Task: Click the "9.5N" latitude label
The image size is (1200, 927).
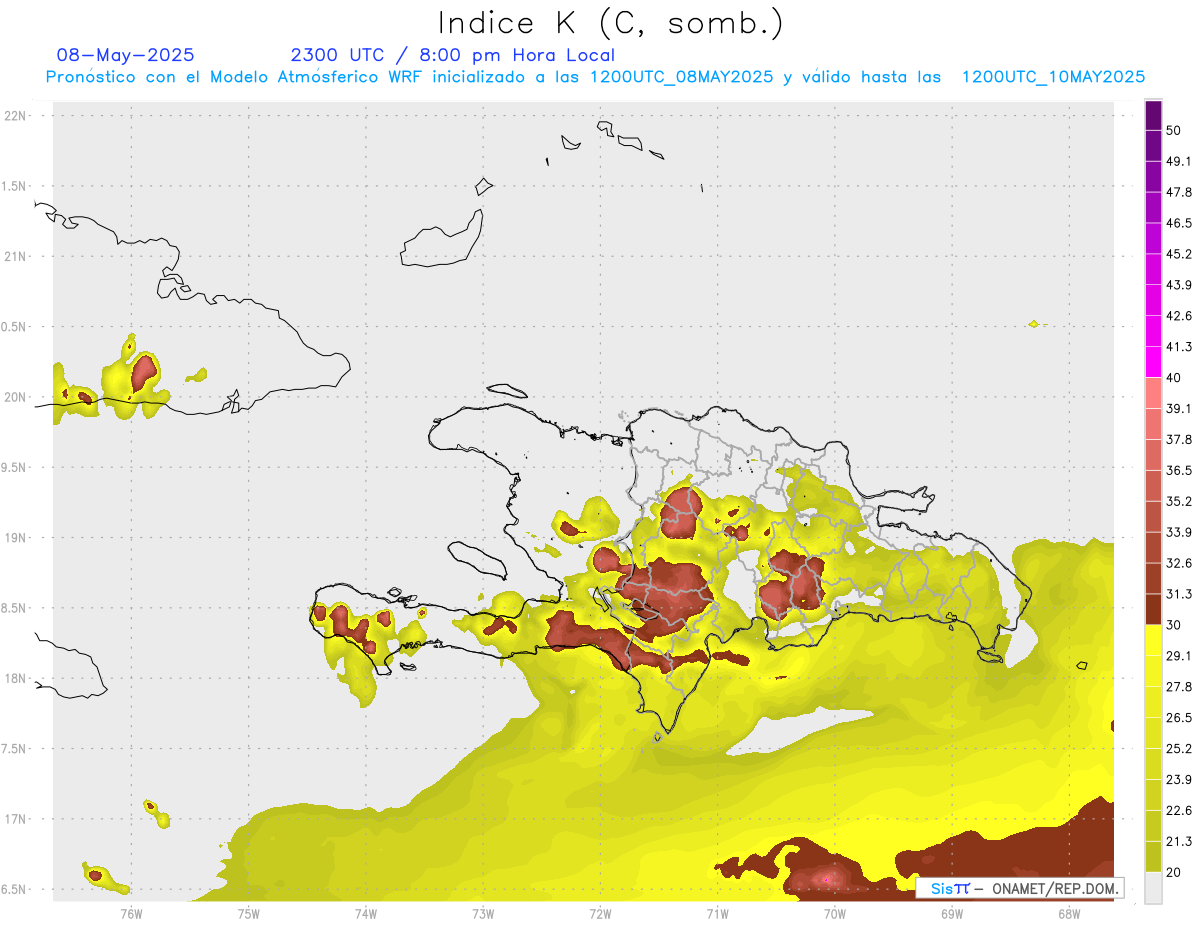Action: [15, 468]
